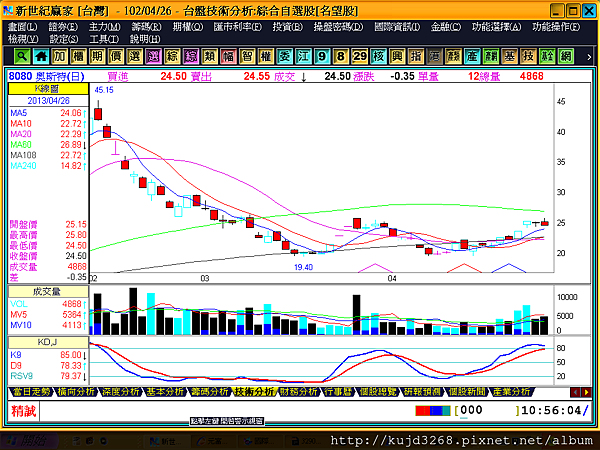Screen dimensions: 600x450
Task: Select the 櫃 toolbar icon
Action: click(x=78, y=57)
